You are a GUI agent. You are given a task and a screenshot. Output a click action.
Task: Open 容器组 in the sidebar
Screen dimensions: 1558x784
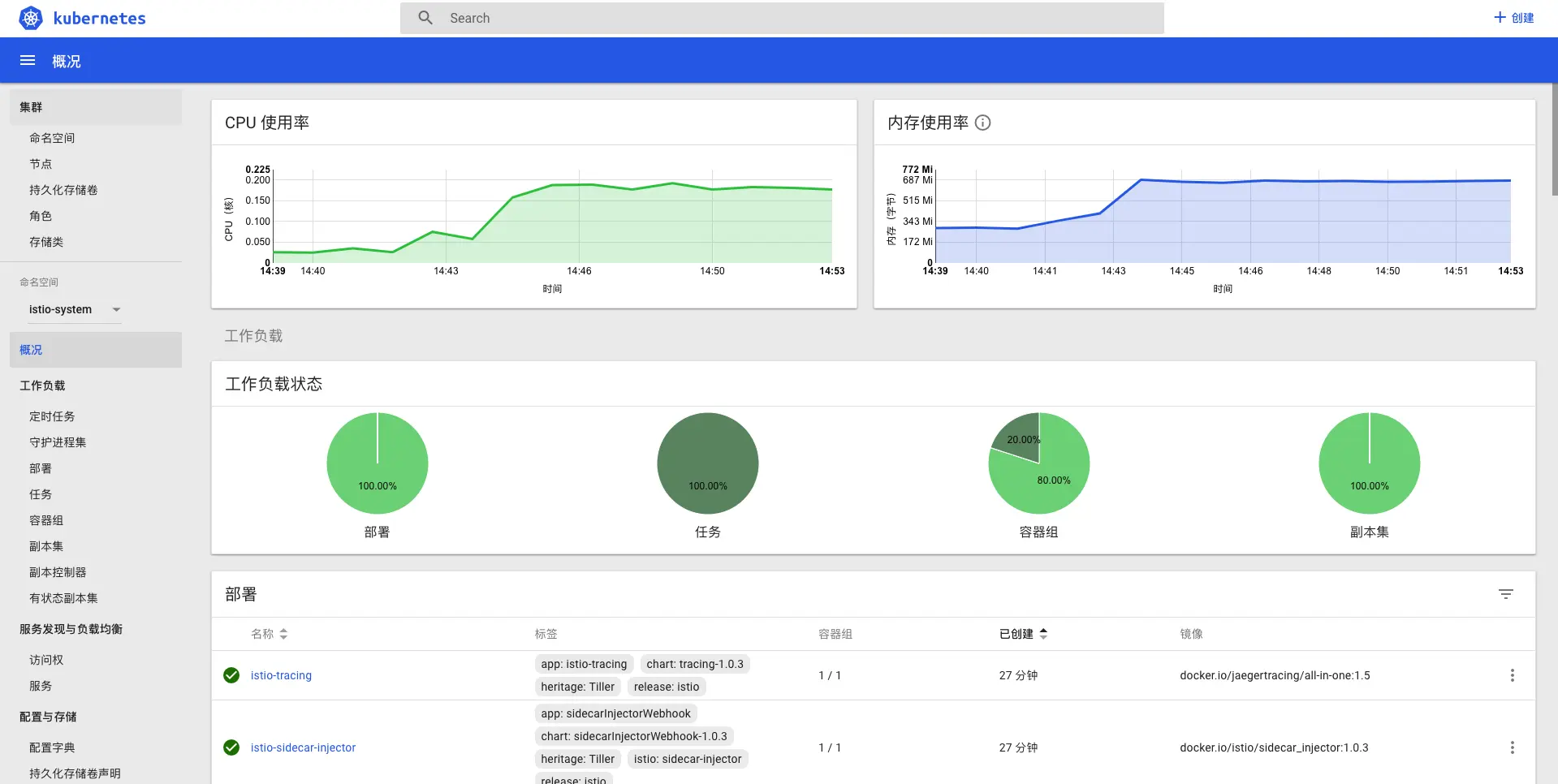[x=46, y=520]
